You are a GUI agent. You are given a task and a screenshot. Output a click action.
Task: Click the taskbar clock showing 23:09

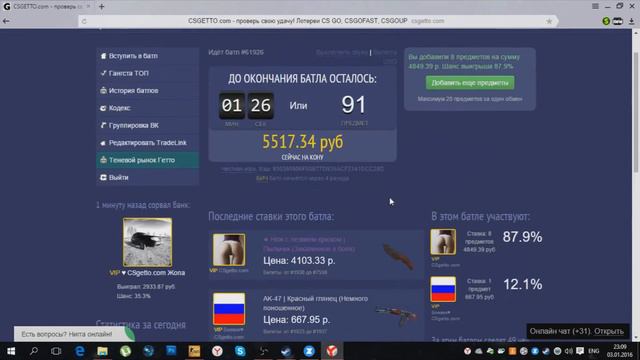point(620,351)
